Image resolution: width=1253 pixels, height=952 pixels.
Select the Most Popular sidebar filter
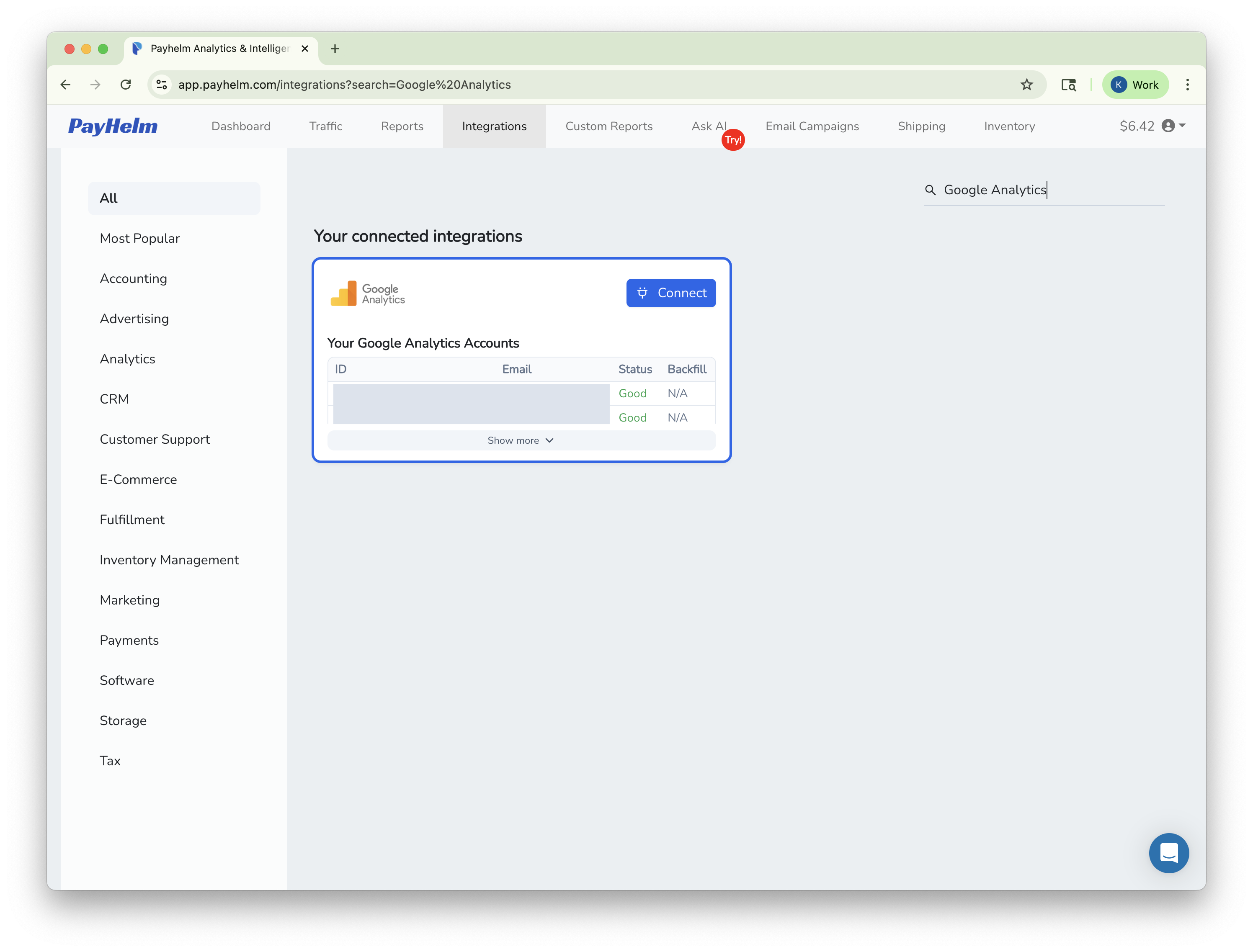(x=139, y=238)
